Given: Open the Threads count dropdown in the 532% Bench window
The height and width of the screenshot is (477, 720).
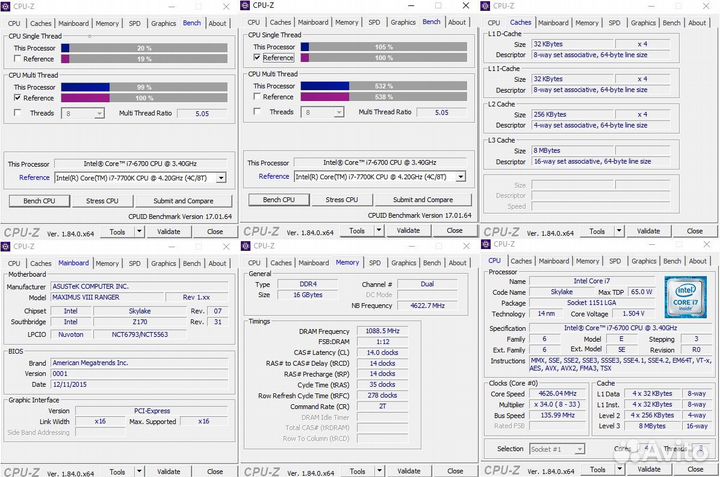Looking at the screenshot, I should pos(339,112).
